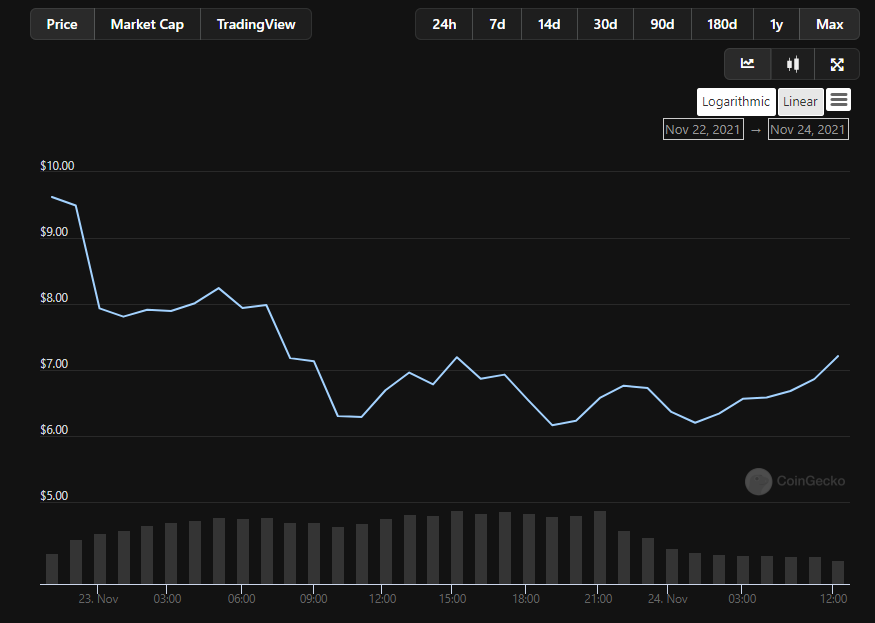The height and width of the screenshot is (623, 875).
Task: Choose the 30d time range
Action: click(605, 24)
